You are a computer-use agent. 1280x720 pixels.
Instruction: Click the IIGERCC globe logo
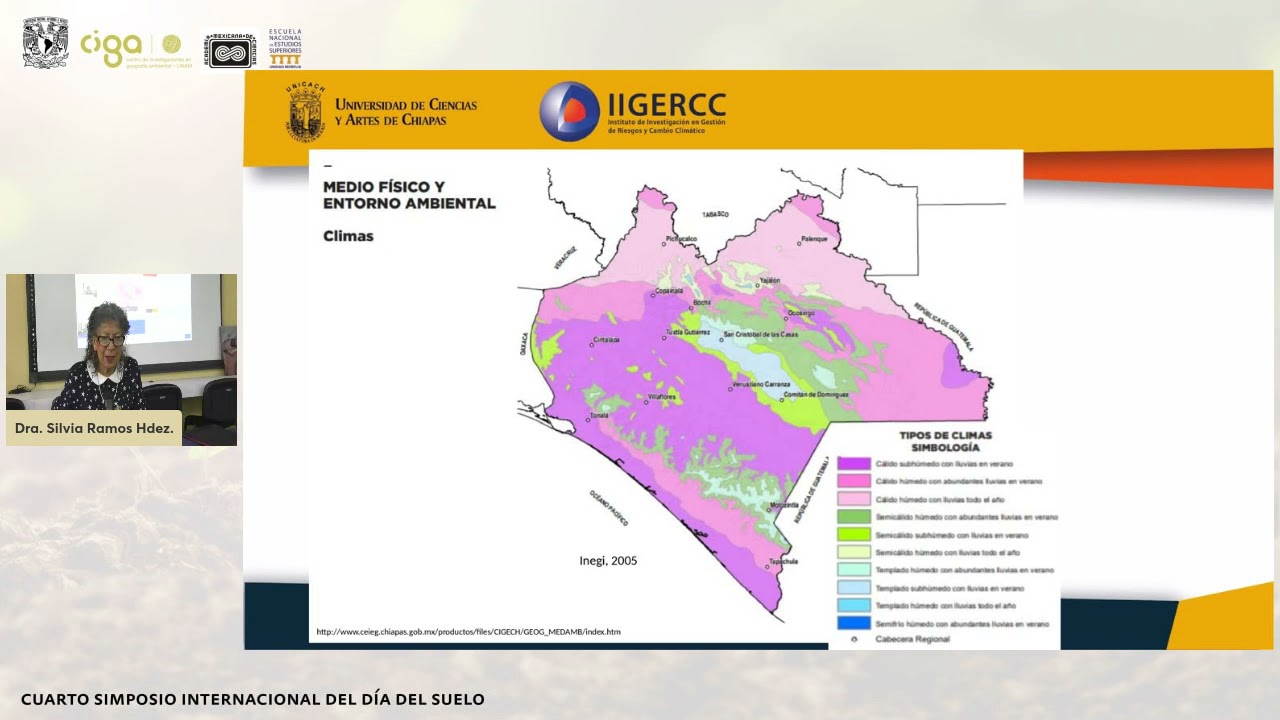point(569,111)
